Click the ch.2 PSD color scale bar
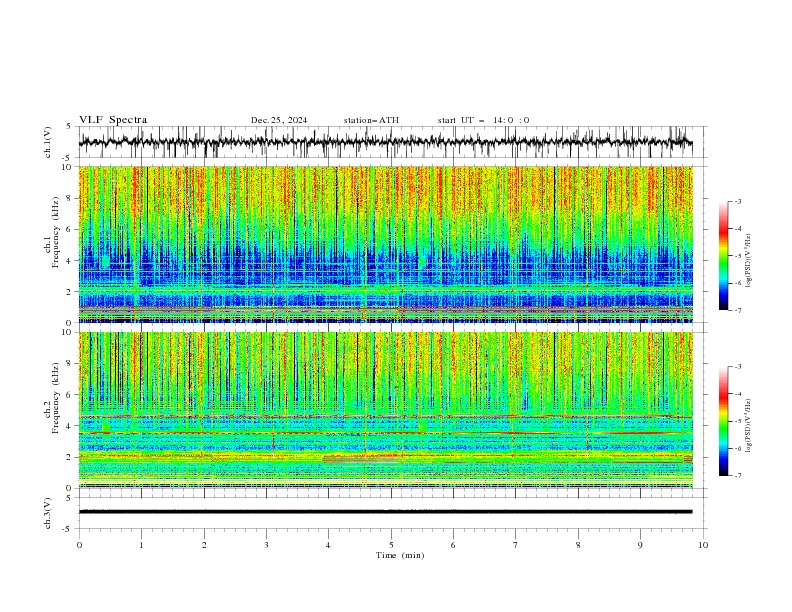Viewport: 792px width, 612px height. pyautogui.click(x=724, y=421)
